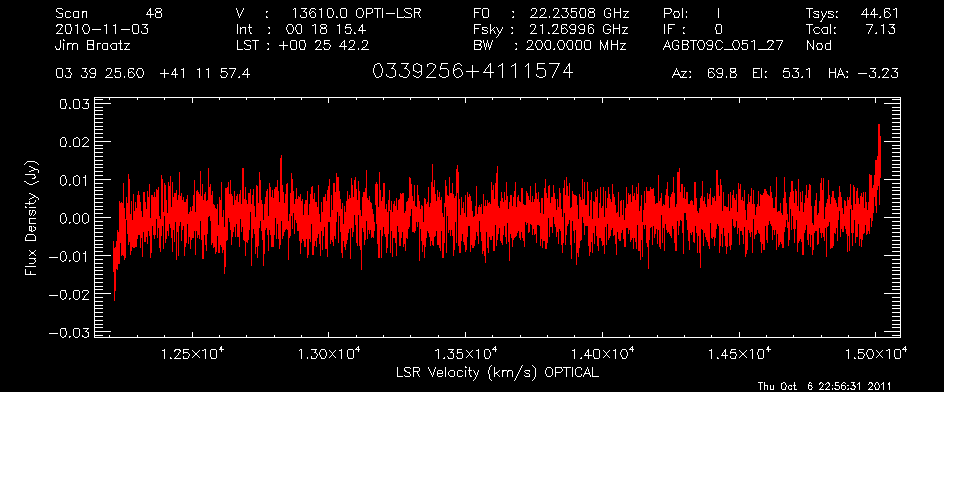Click y-axis tick label 0.02
Image resolution: width=962 pixels, height=490 pixels.
tap(74, 142)
